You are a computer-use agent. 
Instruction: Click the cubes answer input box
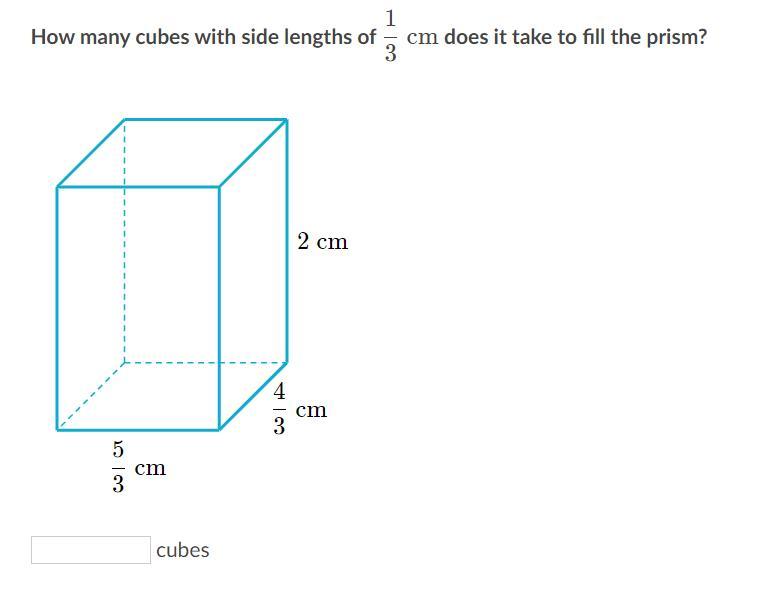pos(90,550)
